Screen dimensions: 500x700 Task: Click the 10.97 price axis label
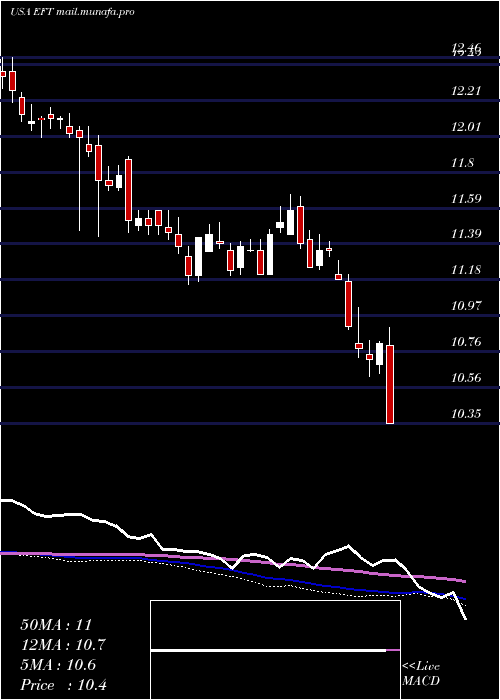tap(466, 306)
